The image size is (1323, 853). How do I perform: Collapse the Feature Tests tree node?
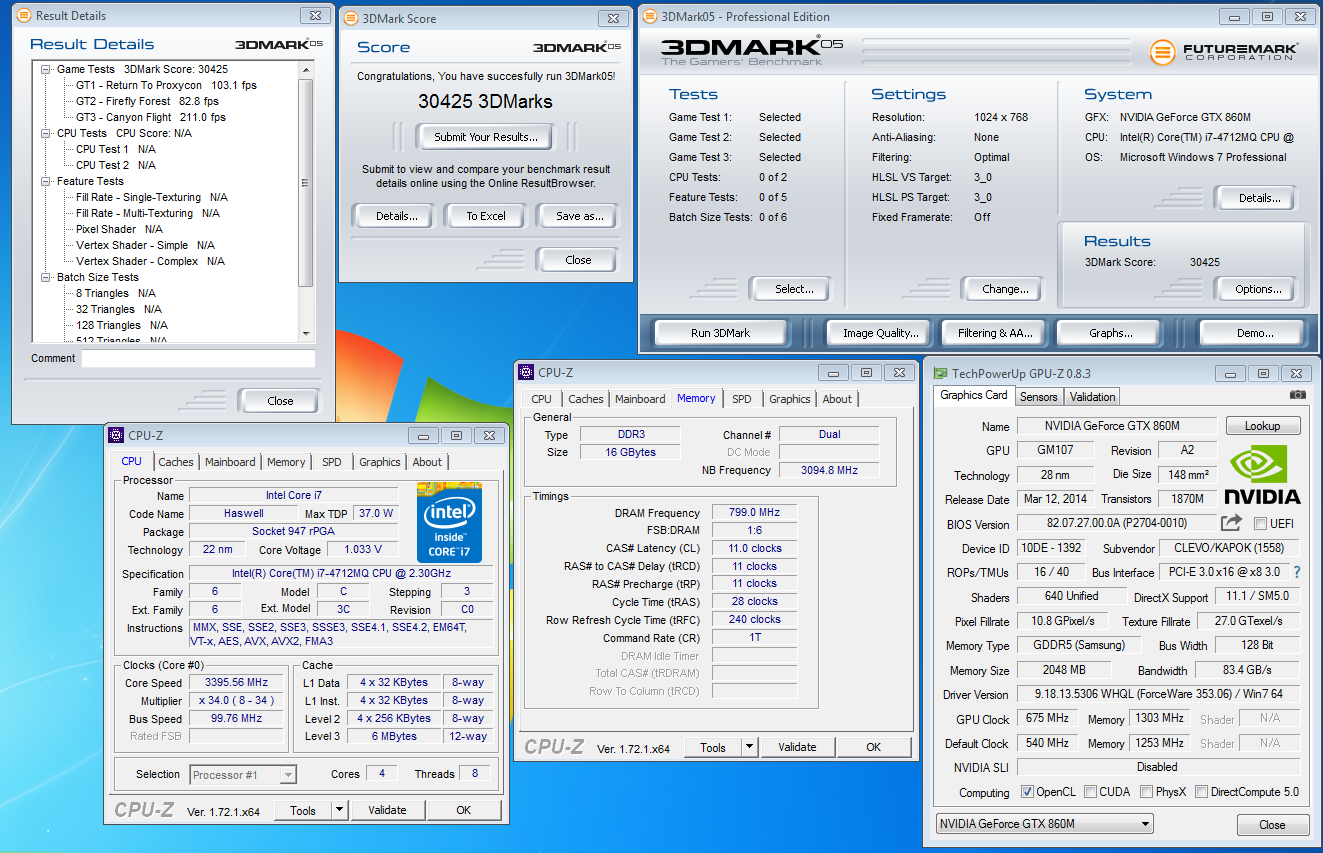[x=47, y=181]
